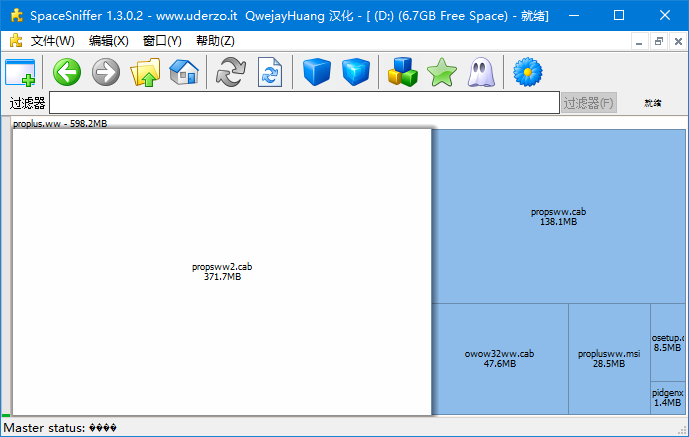
Task: Go forward with the gray arrow
Action: (106, 72)
